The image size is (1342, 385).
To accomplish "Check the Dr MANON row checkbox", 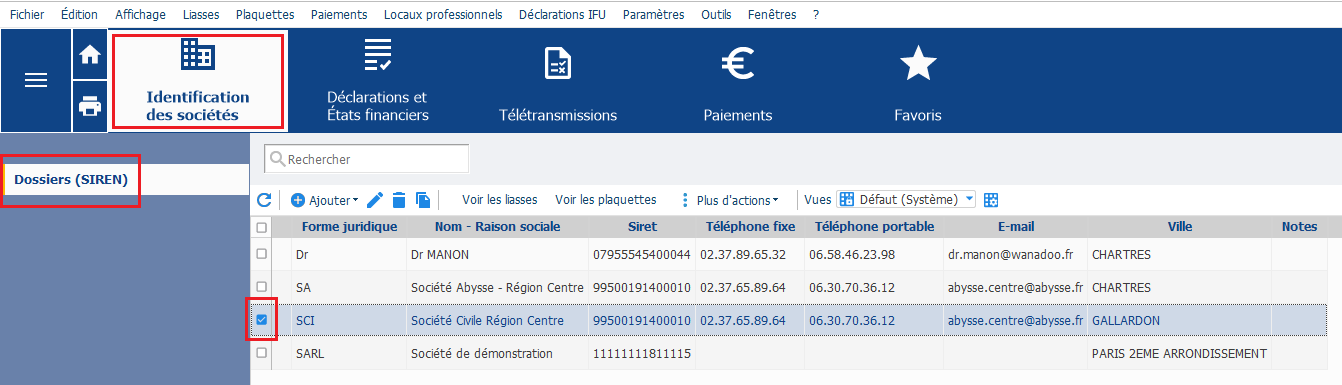I will [x=262, y=254].
